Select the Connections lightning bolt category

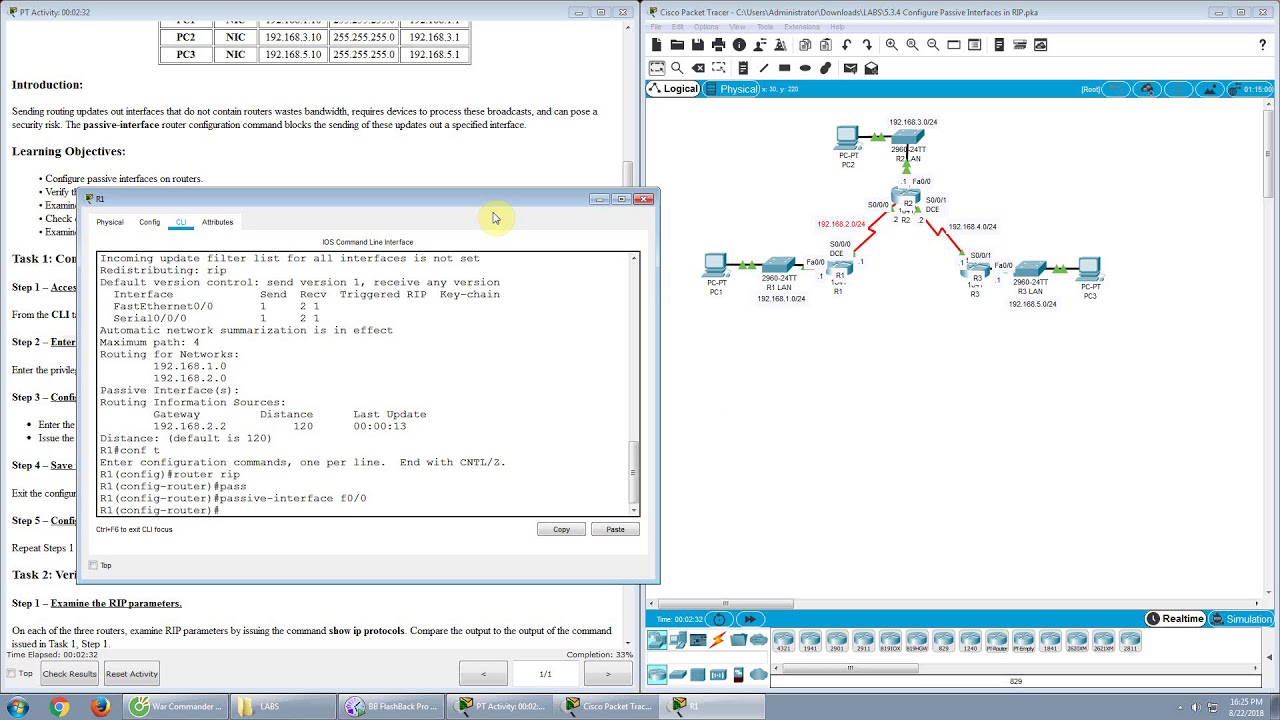718,640
